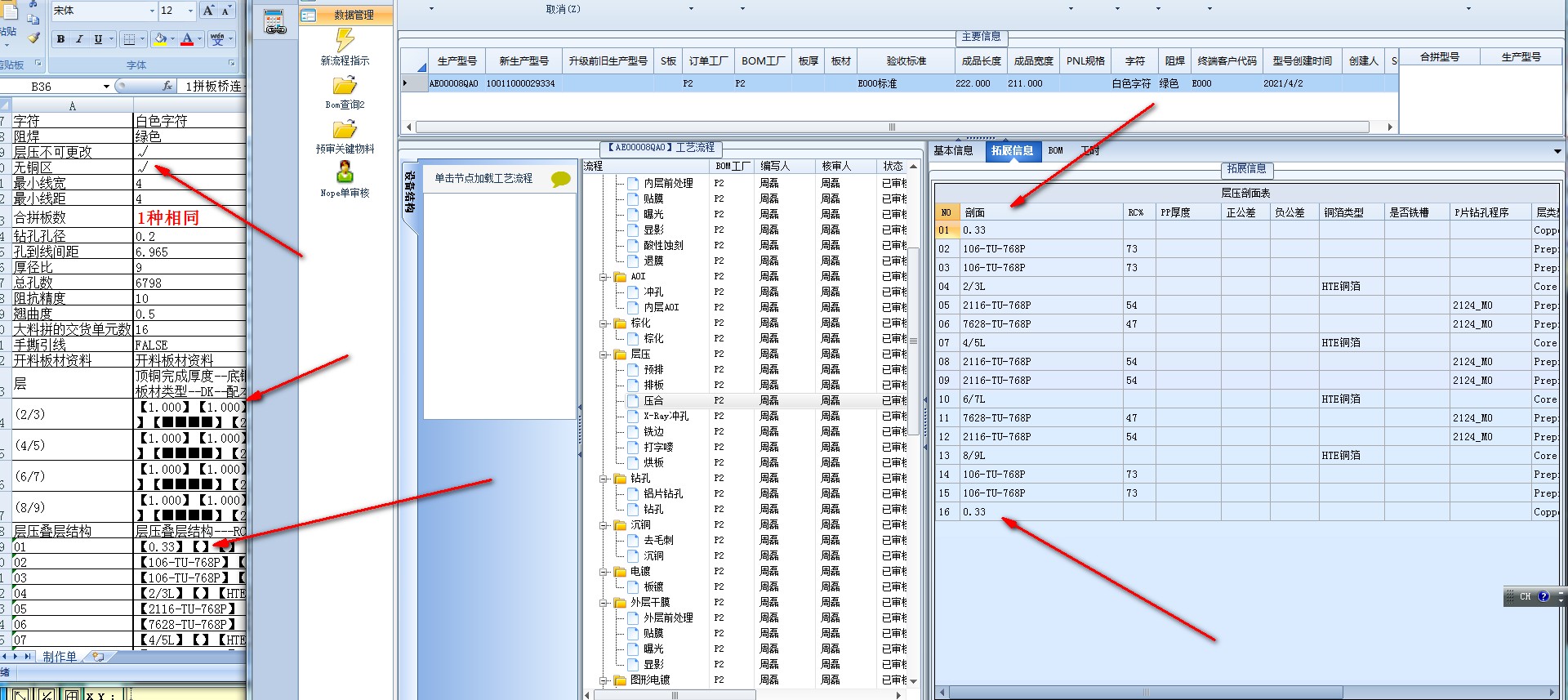1568x700 pixels.
Task: Click the Copy icon in clipboard group
Action: (33, 18)
